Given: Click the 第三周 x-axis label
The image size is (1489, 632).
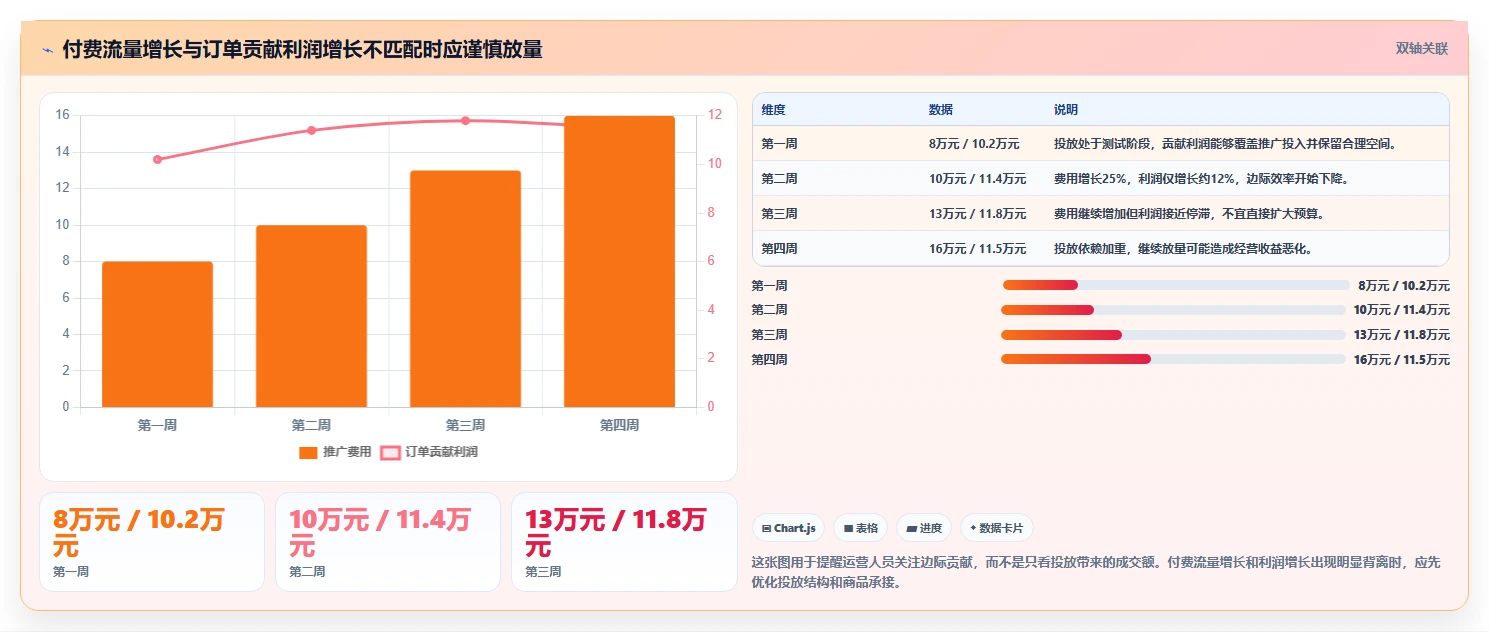Looking at the screenshot, I should point(465,425).
